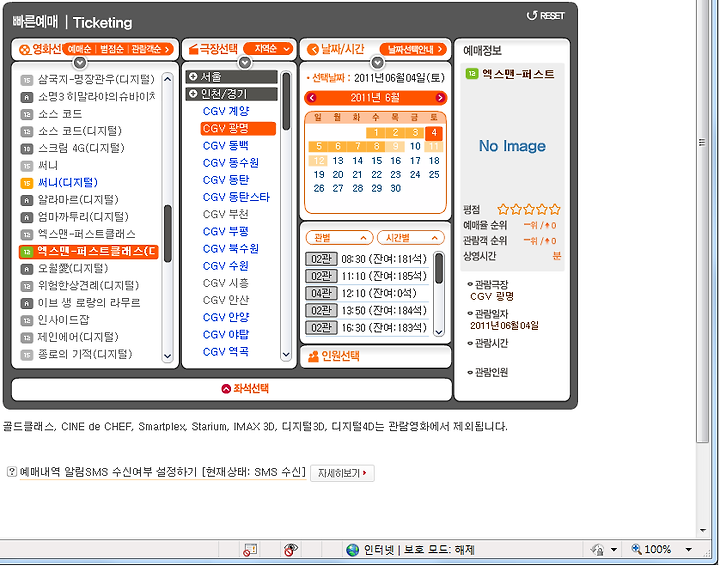Click the internet zone globe icon
Screen dimensions: 720x566
[x=352, y=549]
